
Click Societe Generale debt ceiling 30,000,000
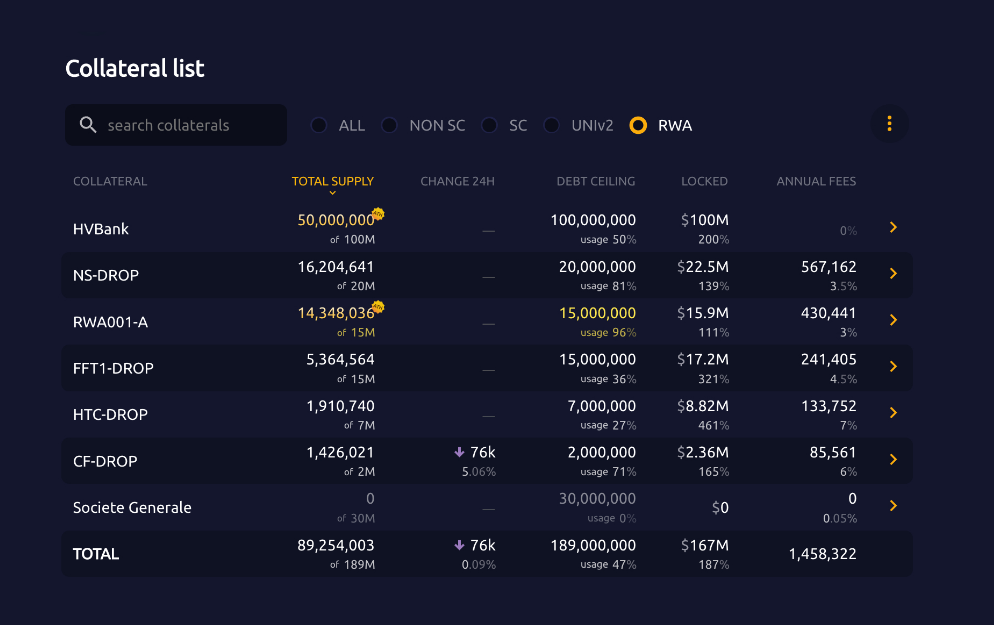pos(597,499)
